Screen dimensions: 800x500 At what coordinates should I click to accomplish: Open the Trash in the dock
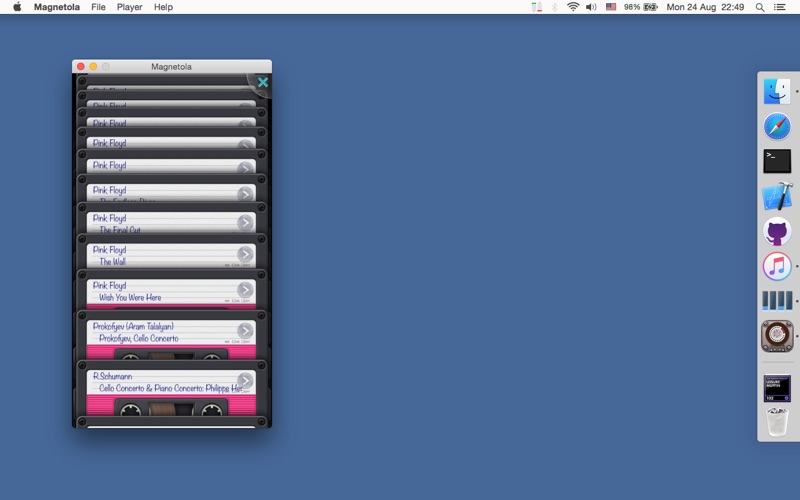(777, 422)
